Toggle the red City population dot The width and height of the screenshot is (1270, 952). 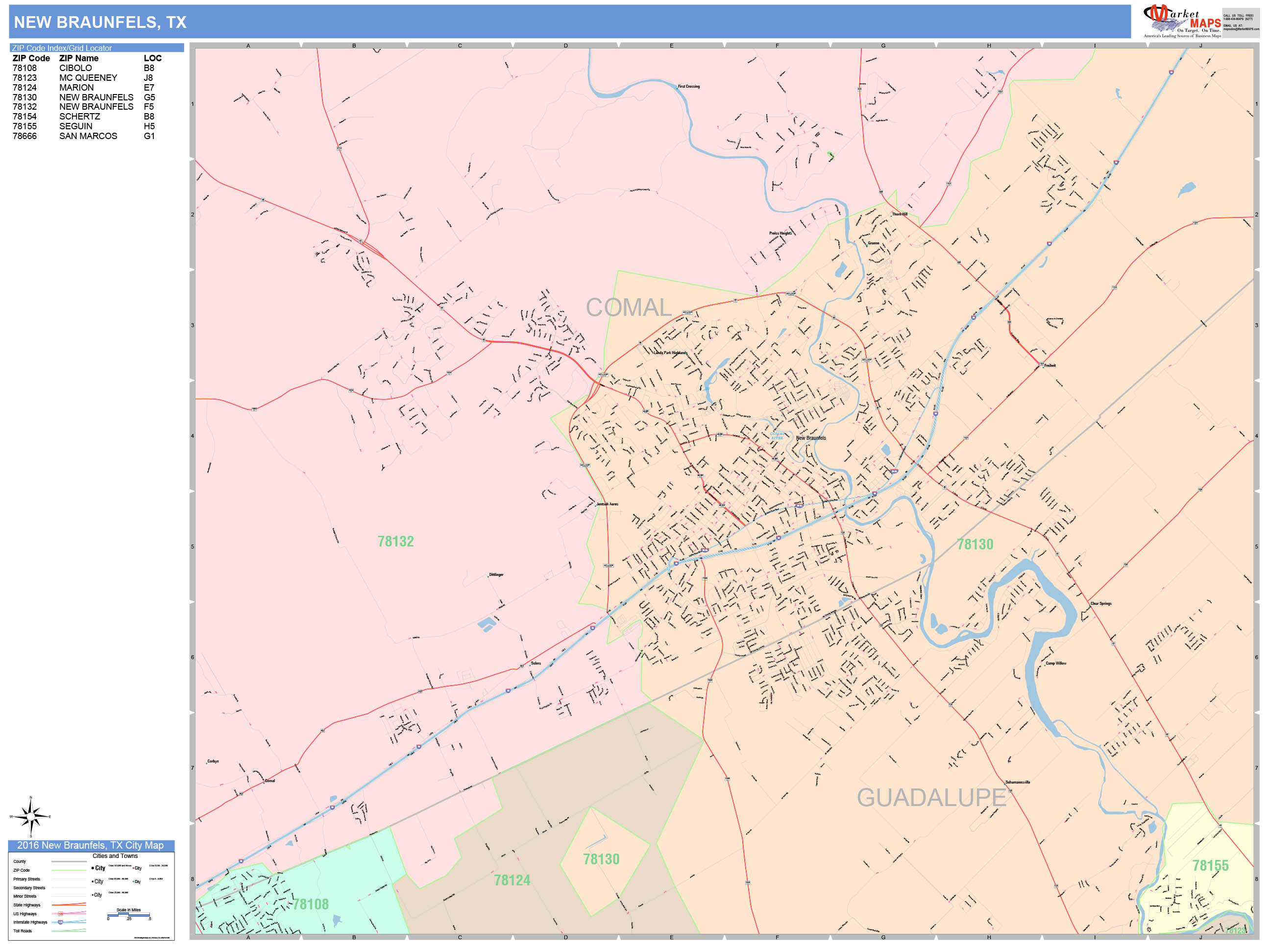[134, 868]
